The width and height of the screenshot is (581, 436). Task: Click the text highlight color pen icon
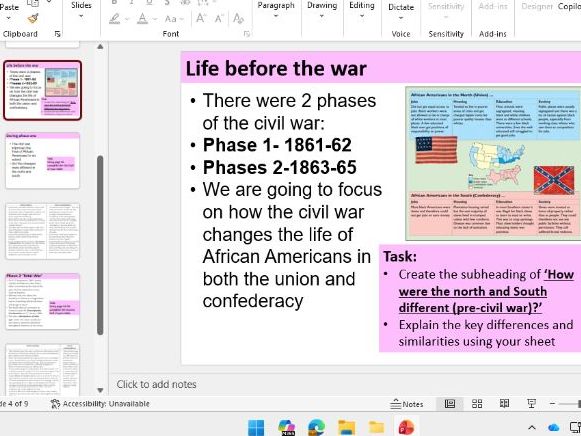click(x=115, y=19)
